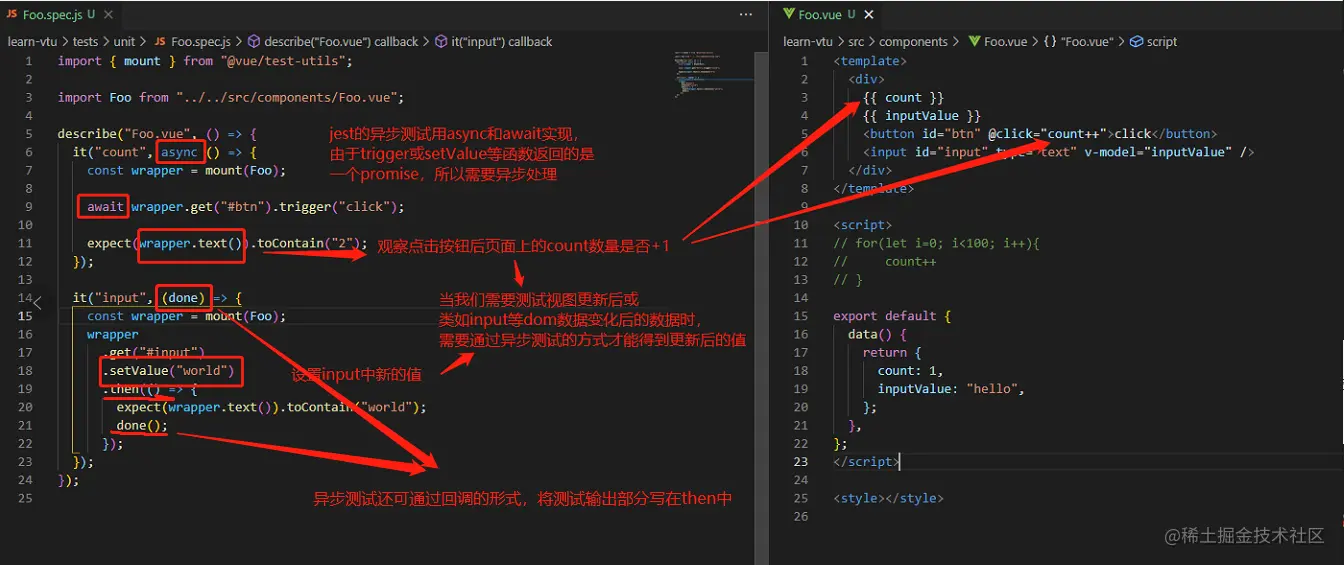Click cube icon before describe breadcrumb
The image size is (1344, 565).
(x=254, y=42)
